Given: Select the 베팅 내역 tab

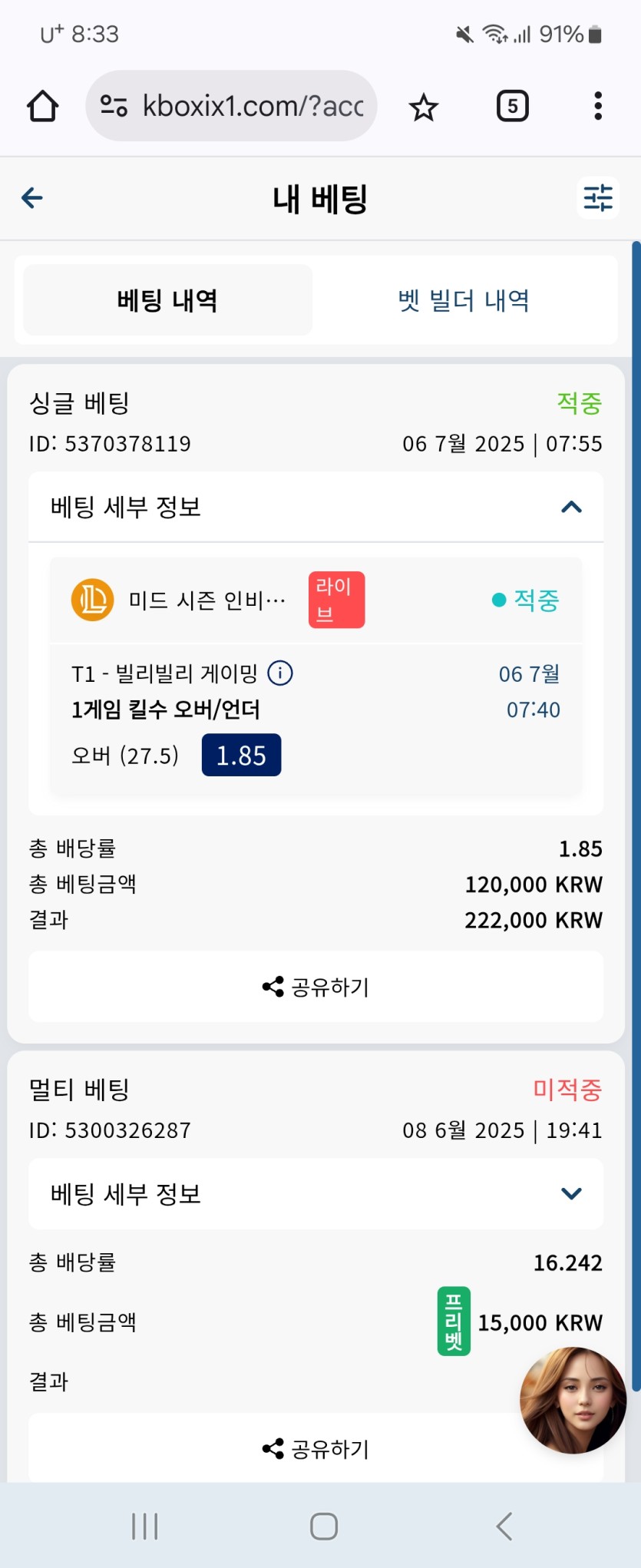Looking at the screenshot, I should click(x=167, y=300).
